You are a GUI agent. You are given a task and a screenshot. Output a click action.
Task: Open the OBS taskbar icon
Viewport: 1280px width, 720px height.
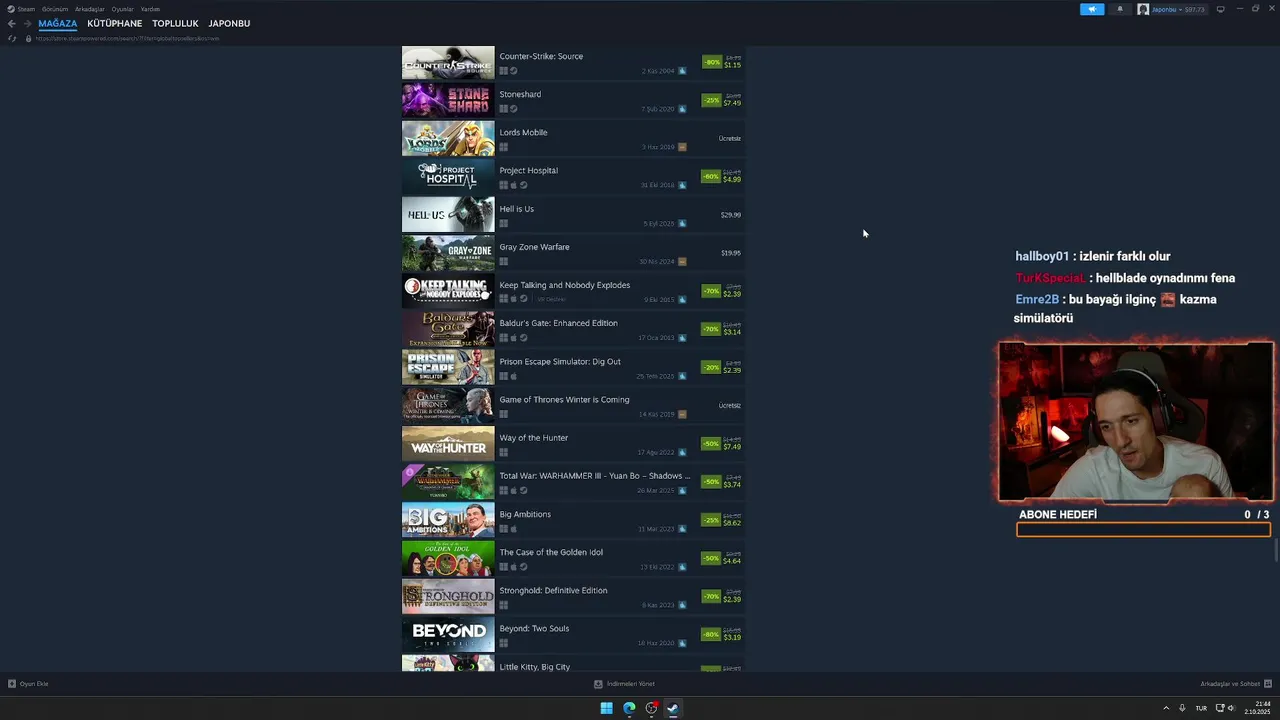pyautogui.click(x=651, y=708)
